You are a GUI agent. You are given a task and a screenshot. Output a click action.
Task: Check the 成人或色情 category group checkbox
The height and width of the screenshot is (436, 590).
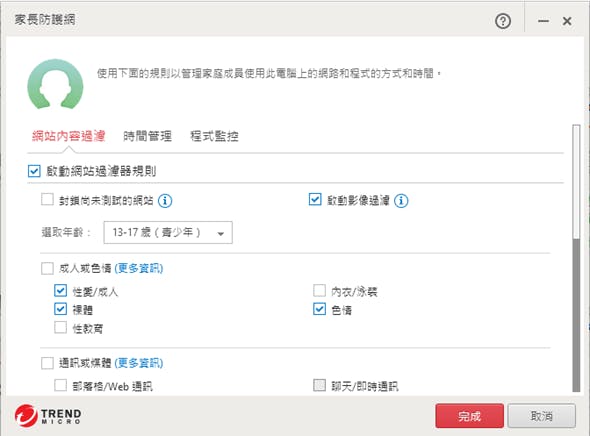(x=47, y=269)
